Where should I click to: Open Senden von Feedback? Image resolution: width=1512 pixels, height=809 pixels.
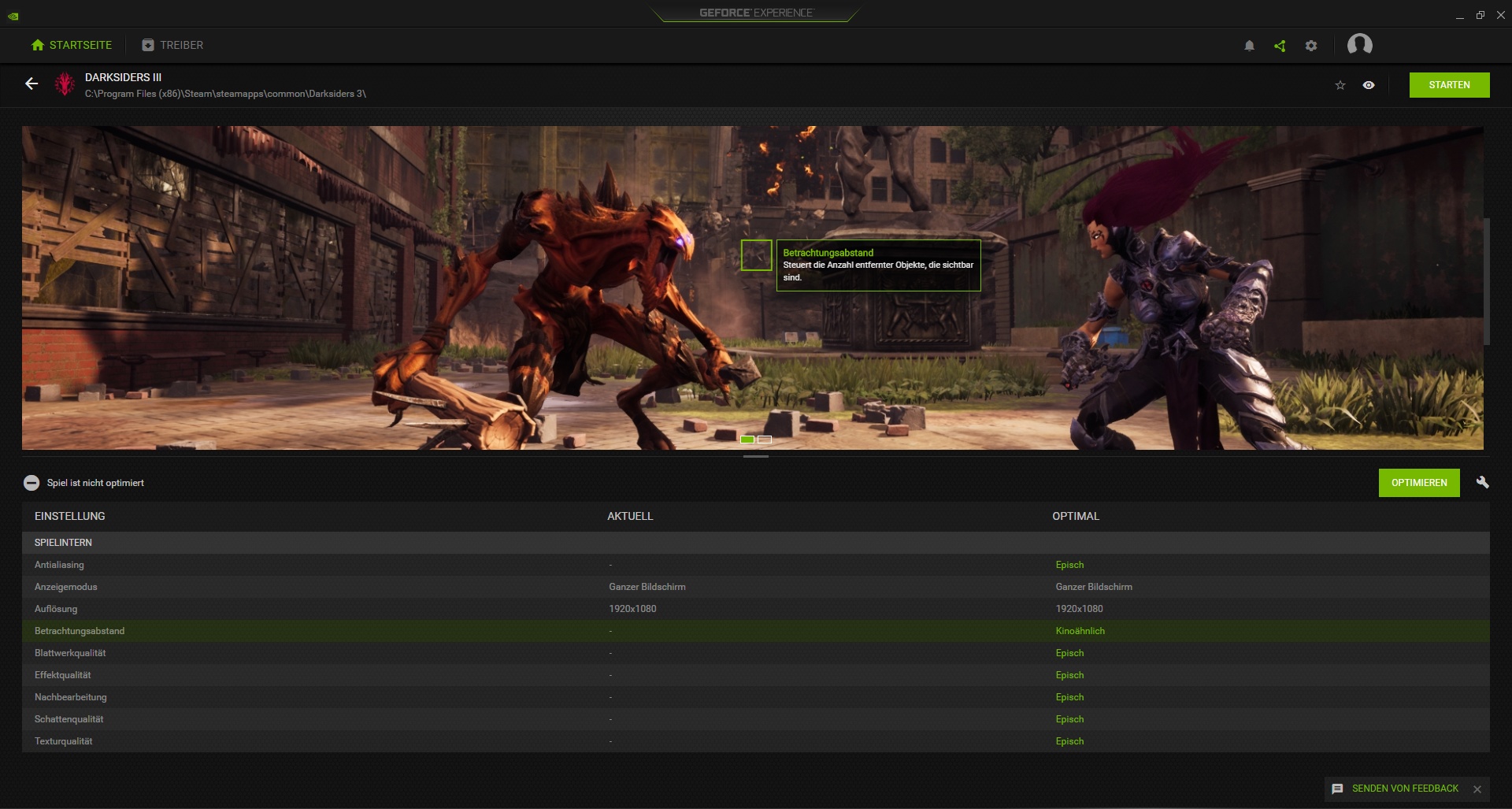(x=1405, y=789)
